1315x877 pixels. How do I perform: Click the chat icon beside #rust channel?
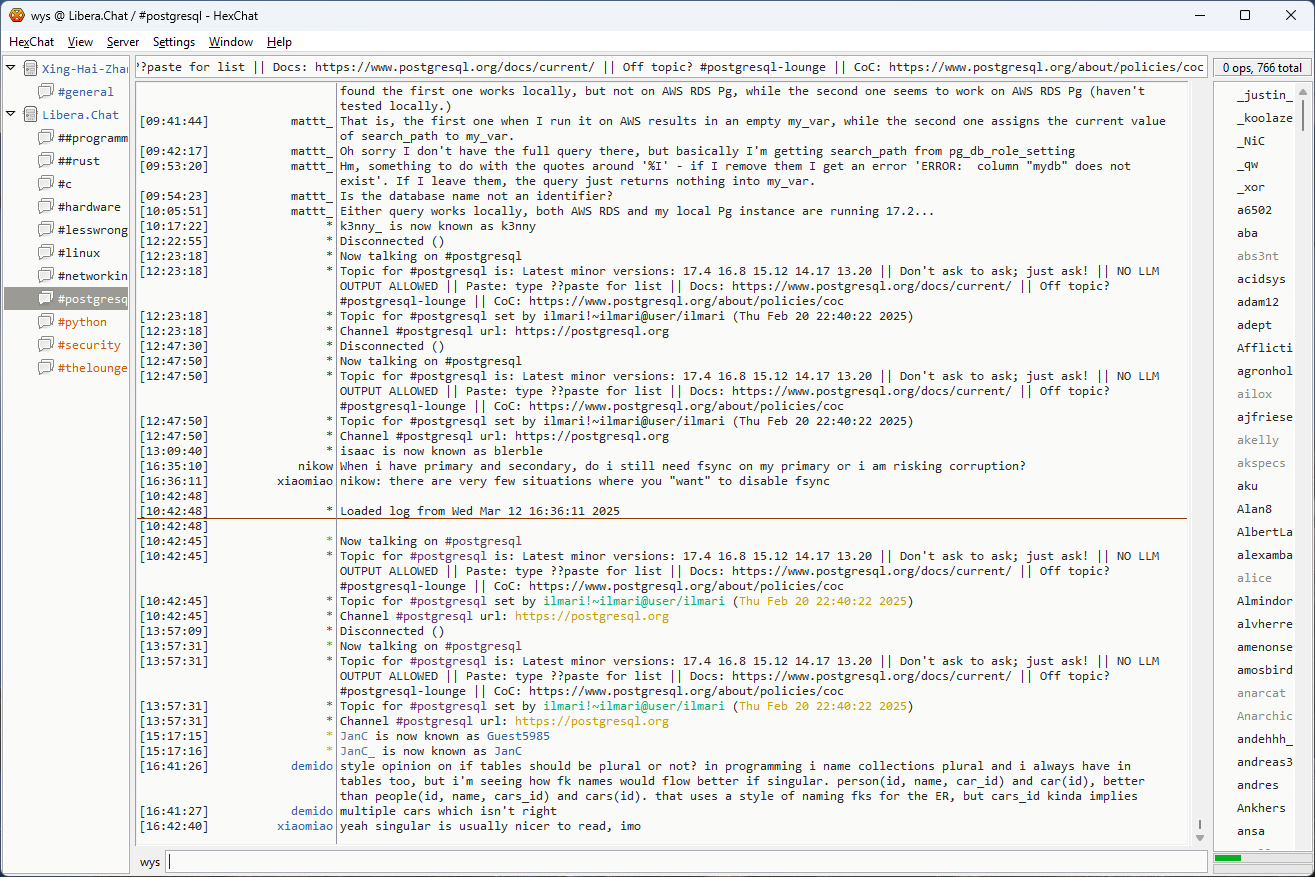point(46,161)
